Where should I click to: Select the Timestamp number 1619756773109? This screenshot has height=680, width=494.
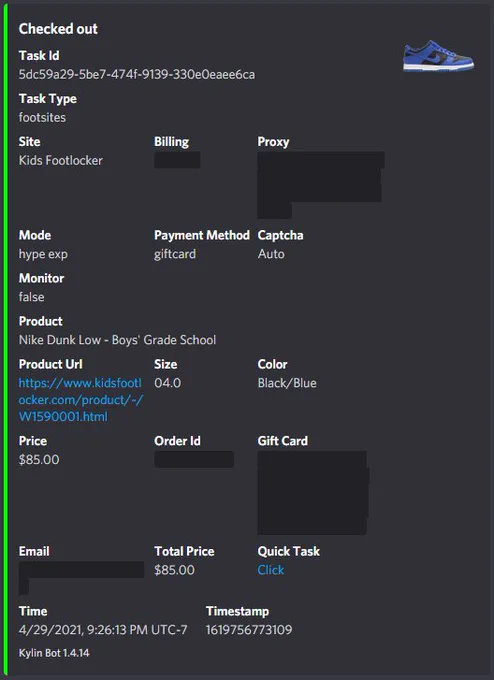coord(249,630)
